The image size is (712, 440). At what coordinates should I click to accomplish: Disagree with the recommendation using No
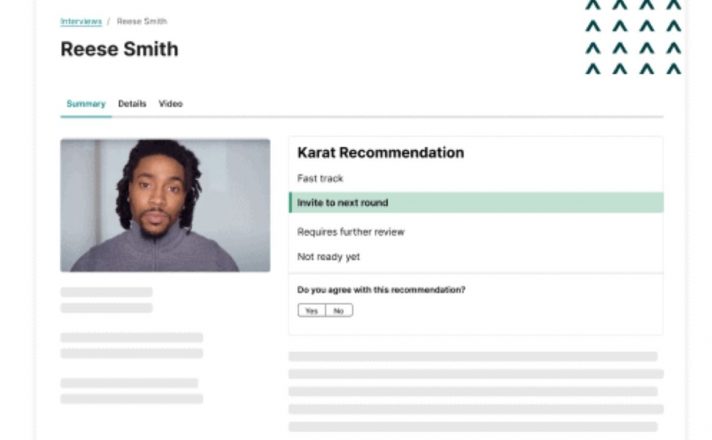[339, 311]
